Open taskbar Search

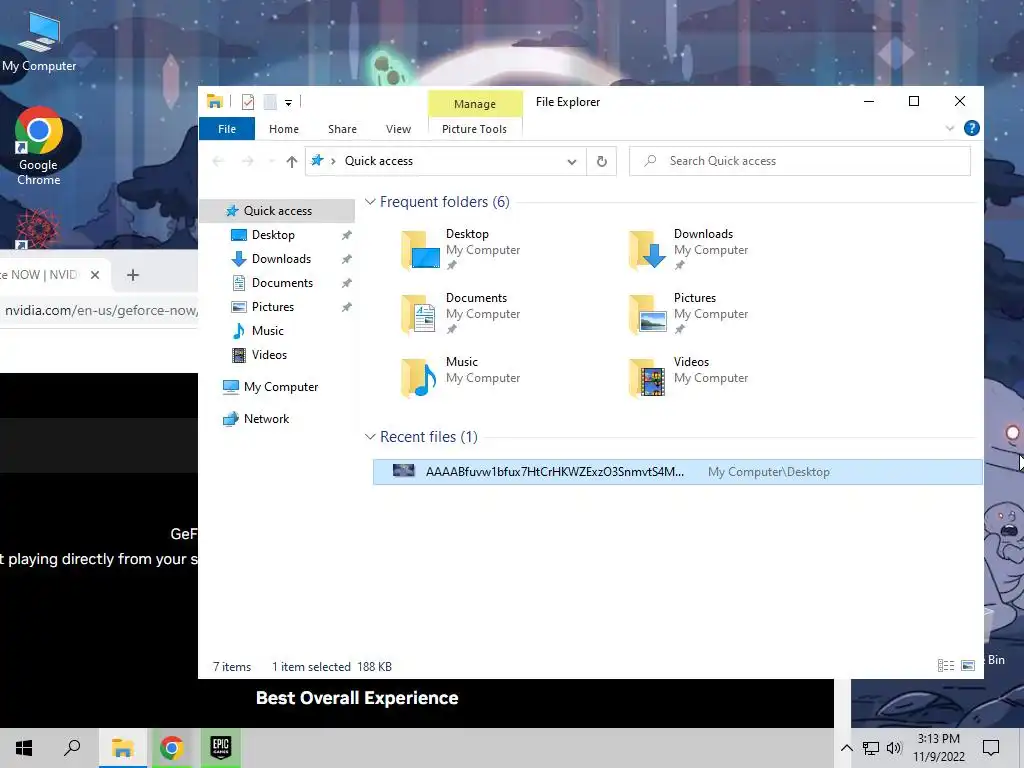pos(72,748)
